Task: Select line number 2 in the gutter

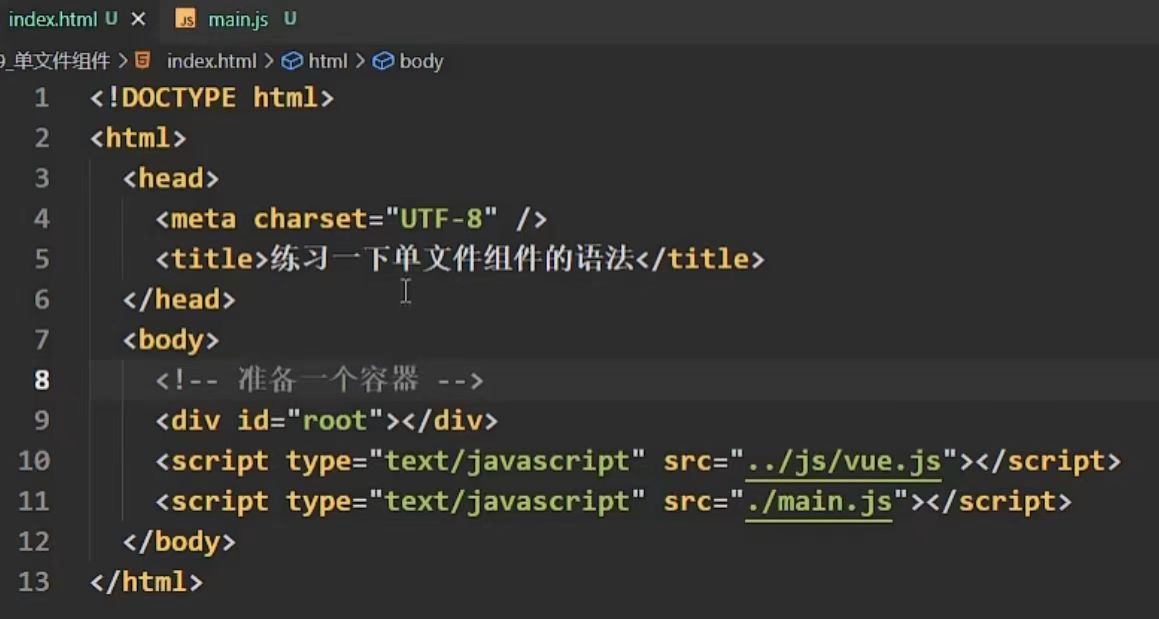Action: [x=42, y=138]
